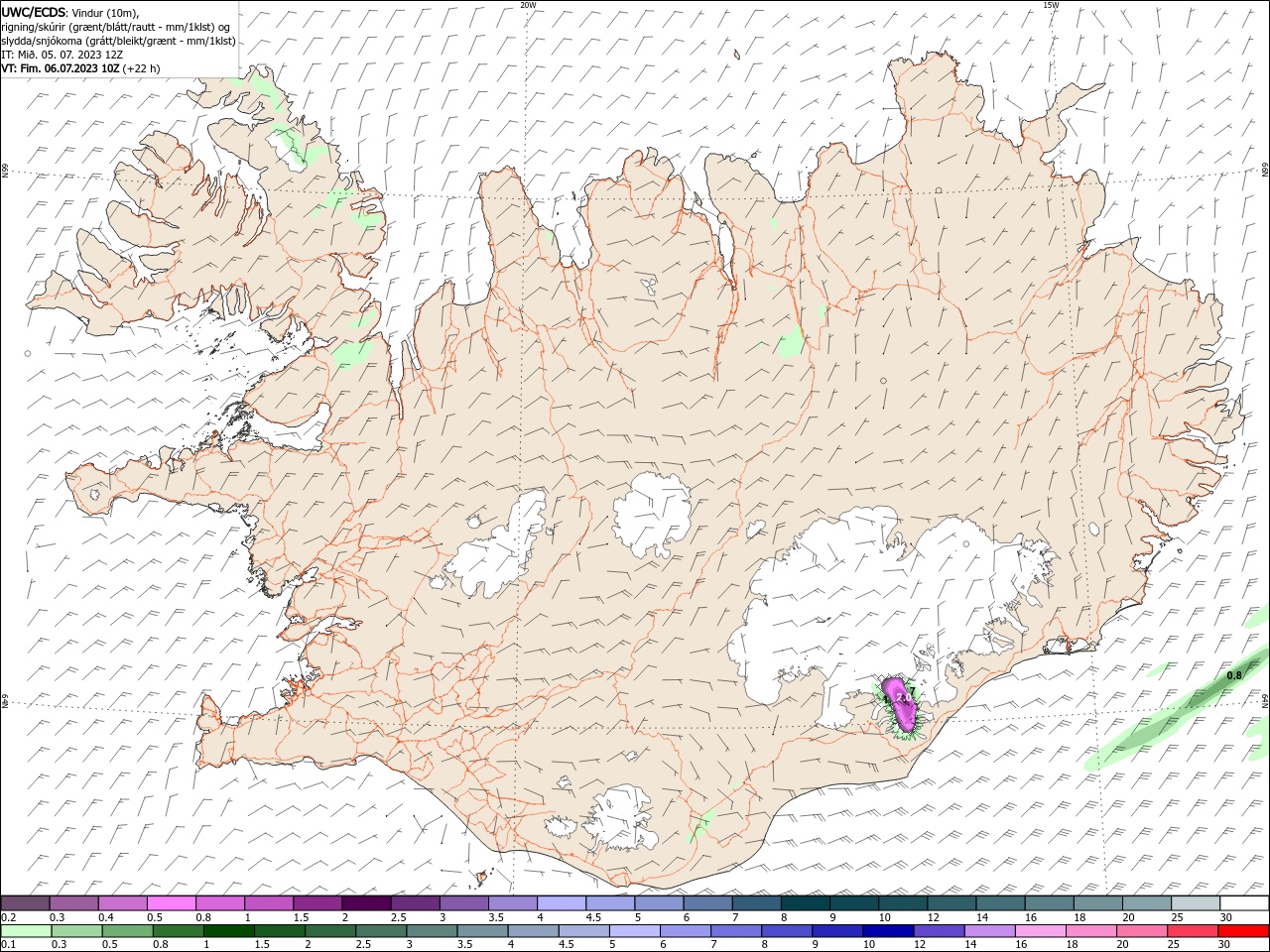Click the 0.8 value label on offshore rain band
Viewport: 1270px width, 952px height.
click(1234, 675)
